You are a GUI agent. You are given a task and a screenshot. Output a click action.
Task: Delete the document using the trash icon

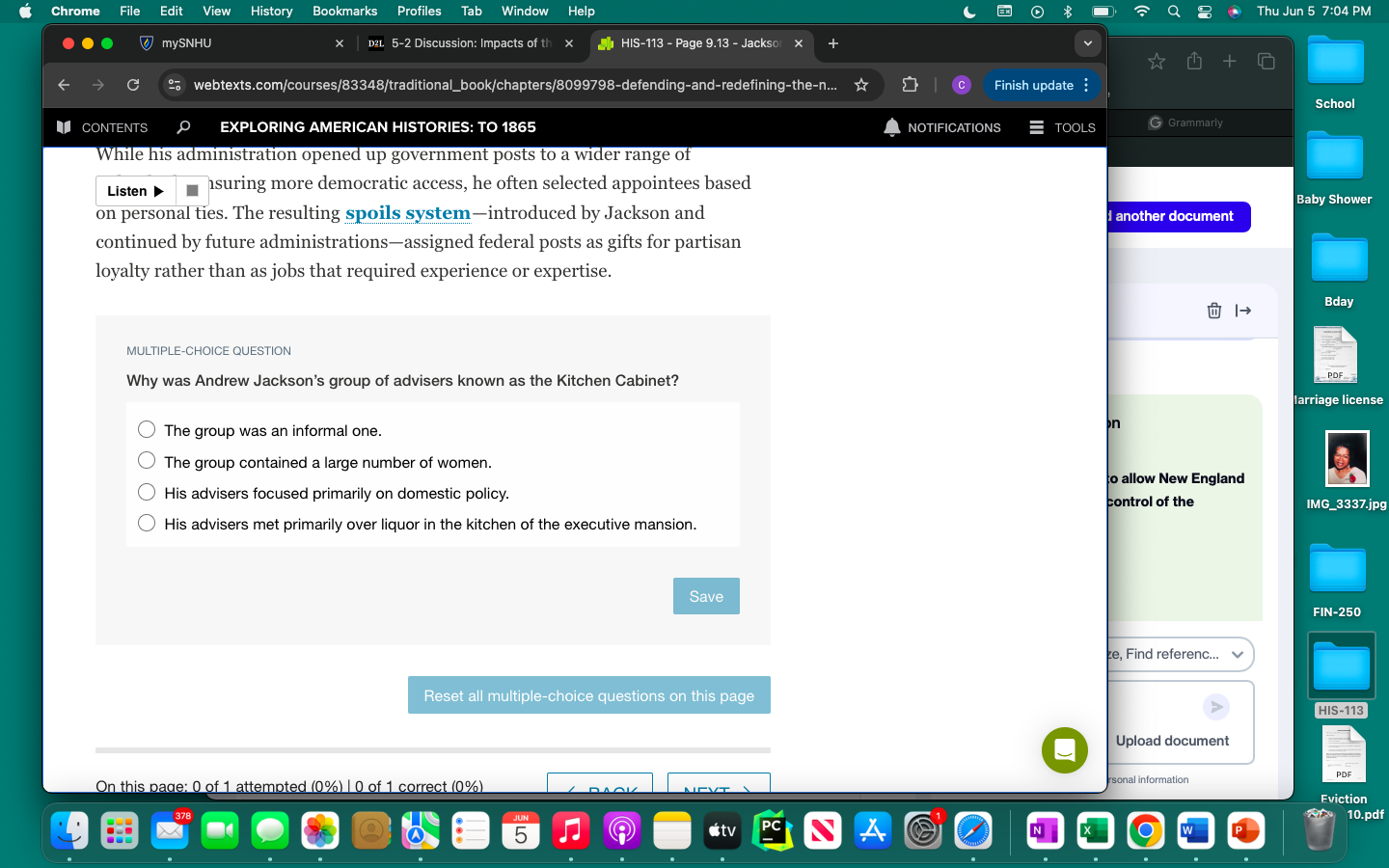click(x=1213, y=311)
